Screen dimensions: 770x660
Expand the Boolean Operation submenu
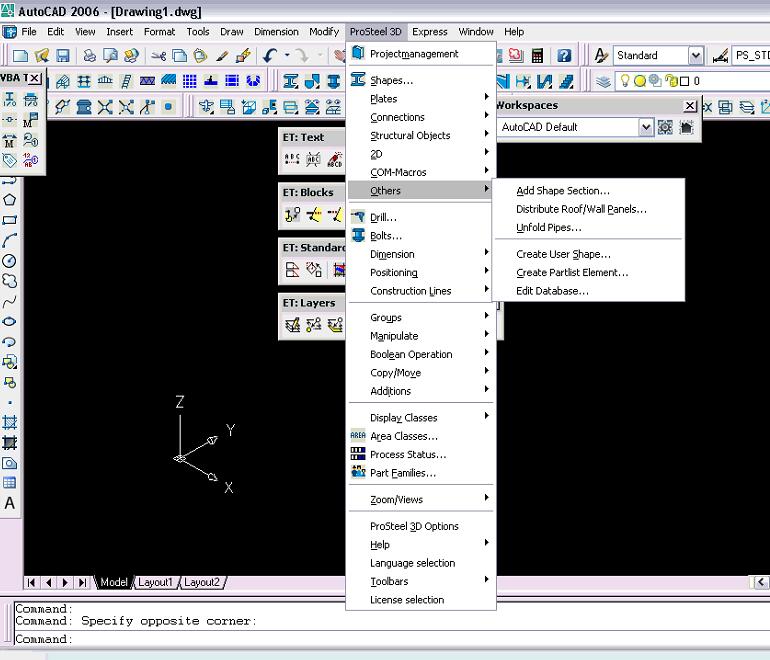click(x=420, y=354)
